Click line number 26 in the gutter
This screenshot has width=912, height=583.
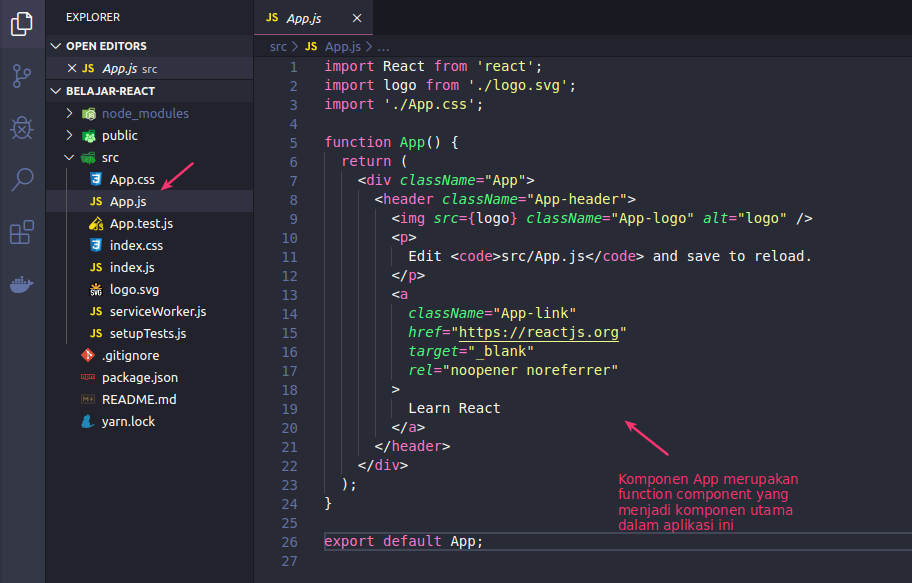(290, 542)
